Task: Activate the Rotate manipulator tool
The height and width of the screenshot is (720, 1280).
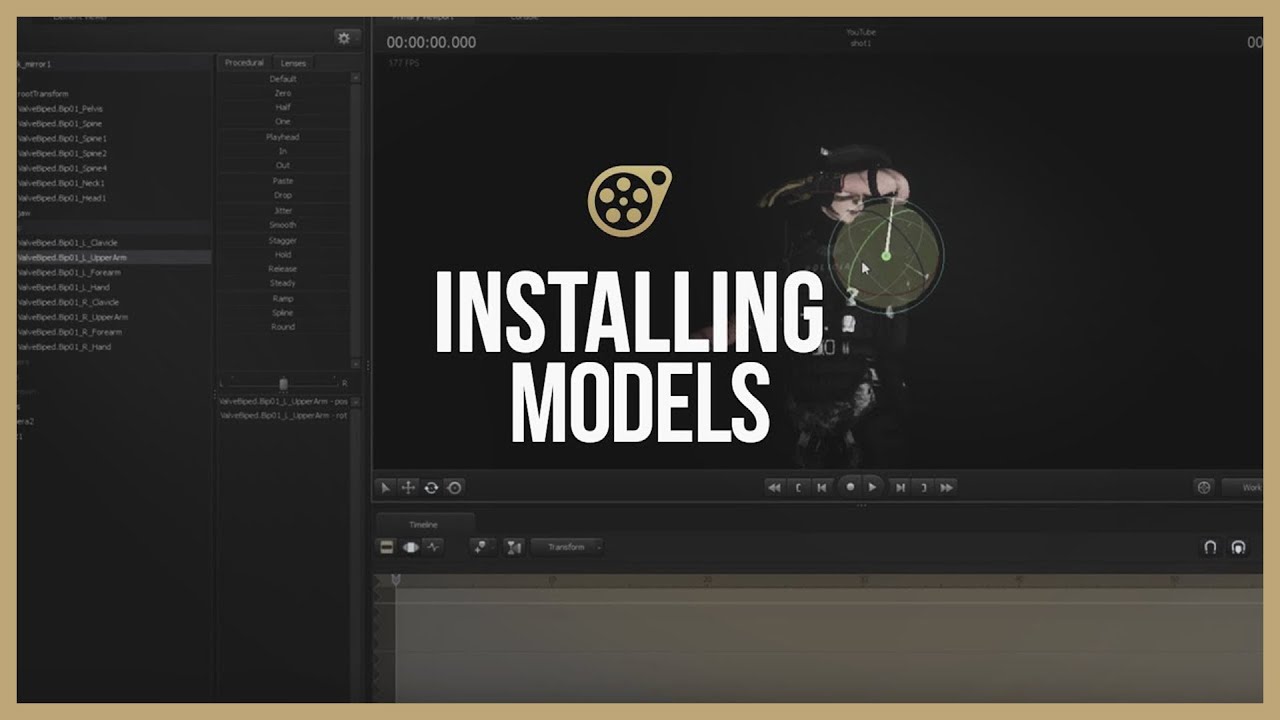Action: (x=431, y=487)
